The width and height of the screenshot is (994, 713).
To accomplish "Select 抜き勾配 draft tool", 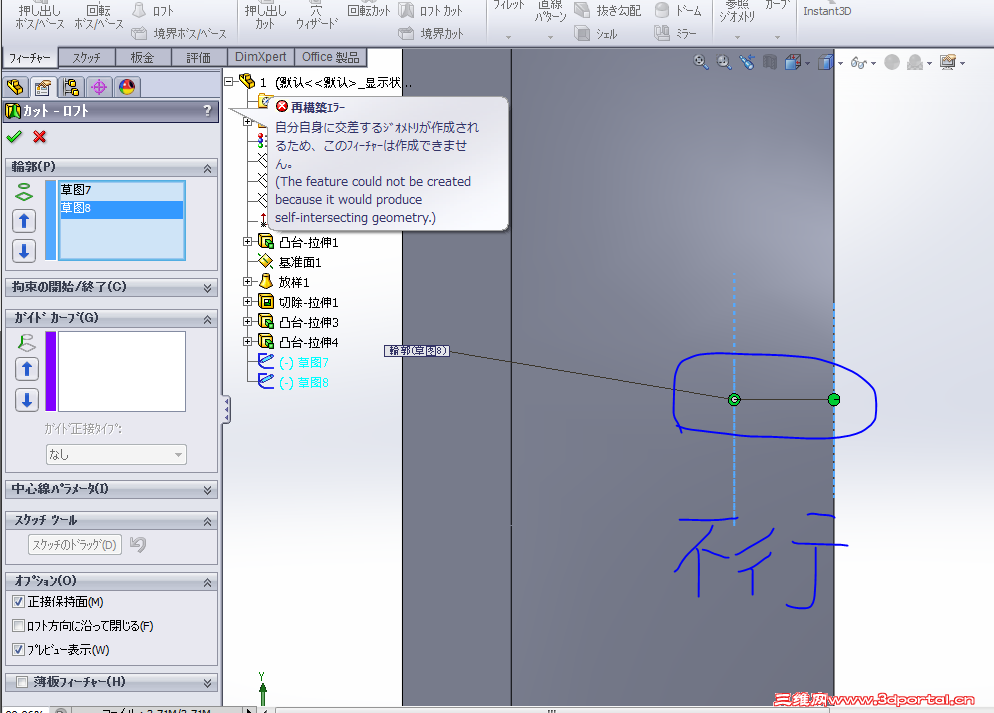I will click(x=607, y=11).
